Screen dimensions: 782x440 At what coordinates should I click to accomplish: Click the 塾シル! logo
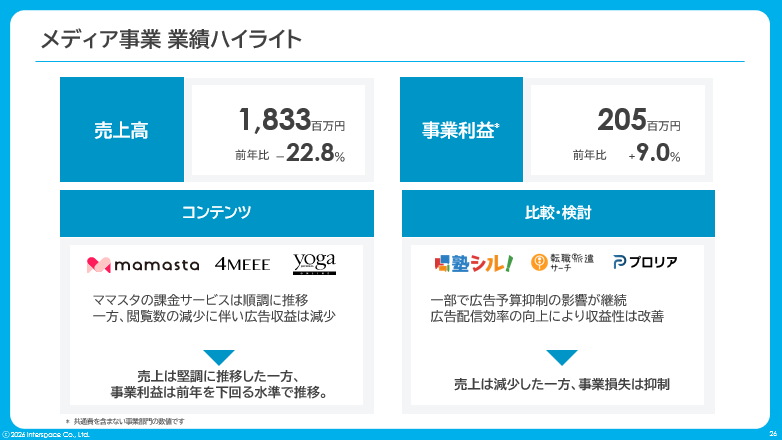473,263
